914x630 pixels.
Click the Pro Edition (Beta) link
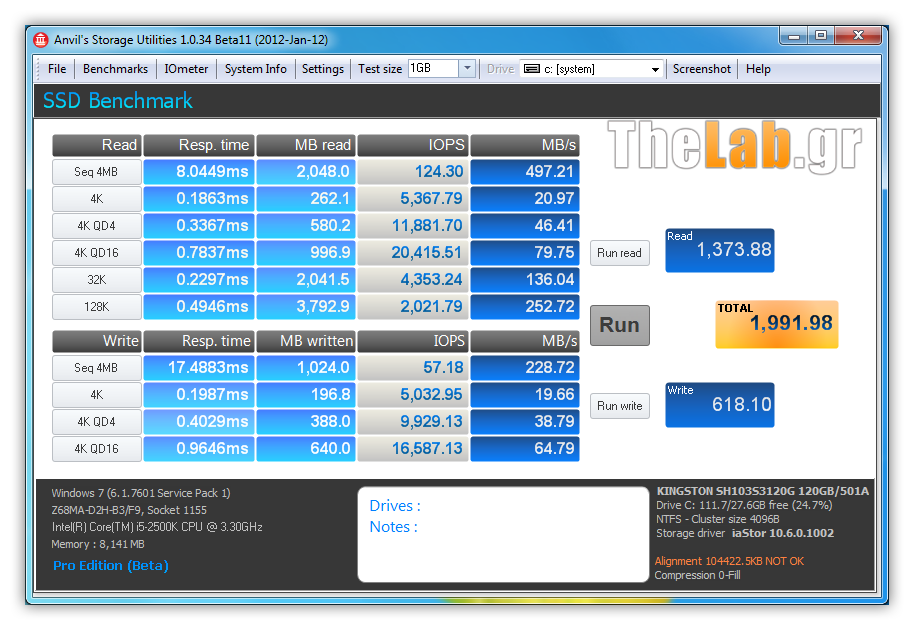point(111,565)
